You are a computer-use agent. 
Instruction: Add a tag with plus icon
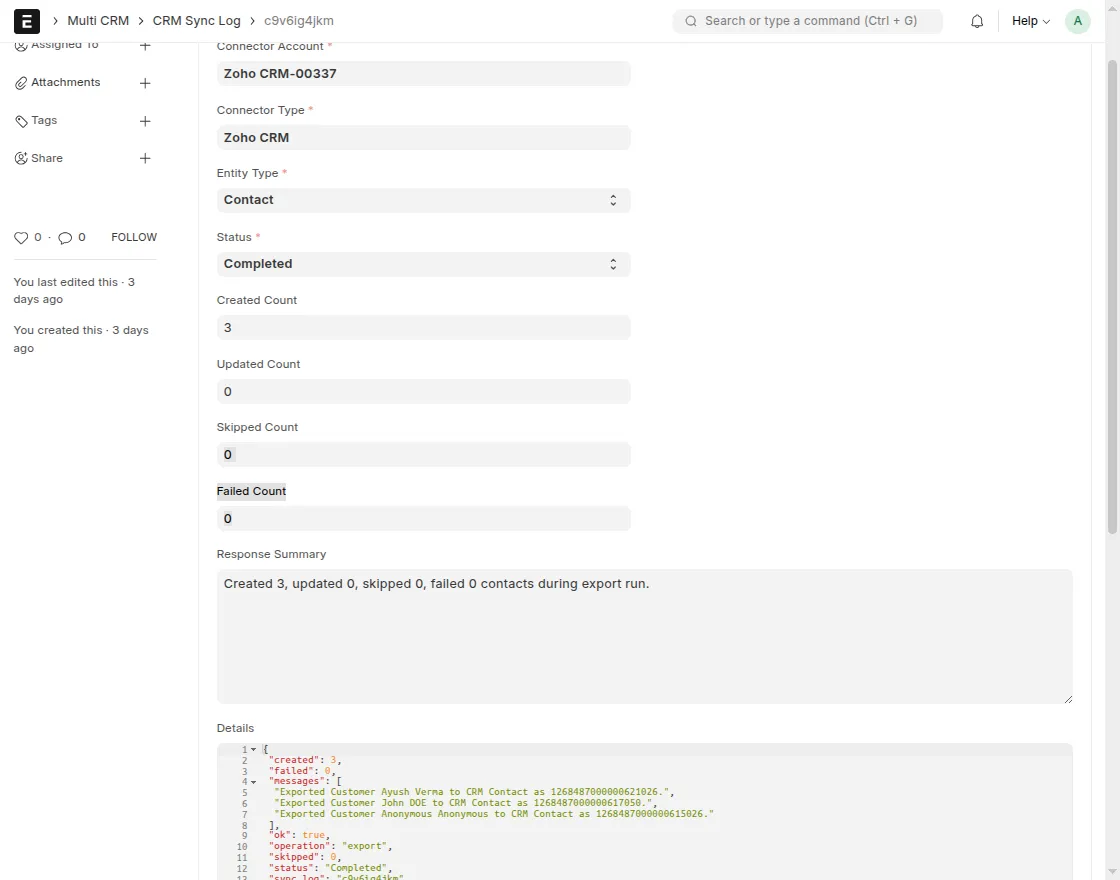145,121
